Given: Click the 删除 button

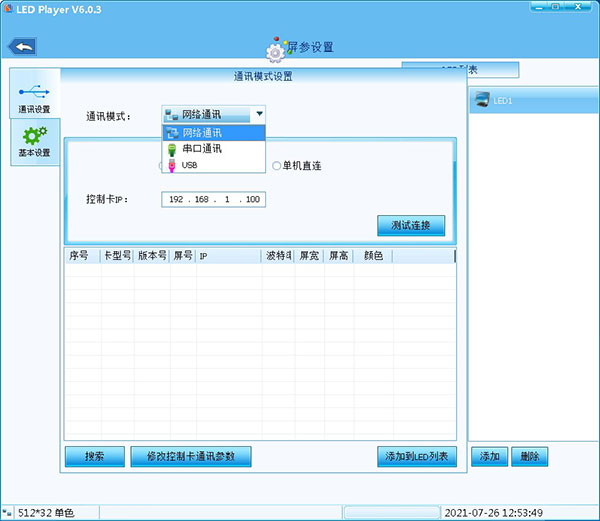Looking at the screenshot, I should point(529,456).
